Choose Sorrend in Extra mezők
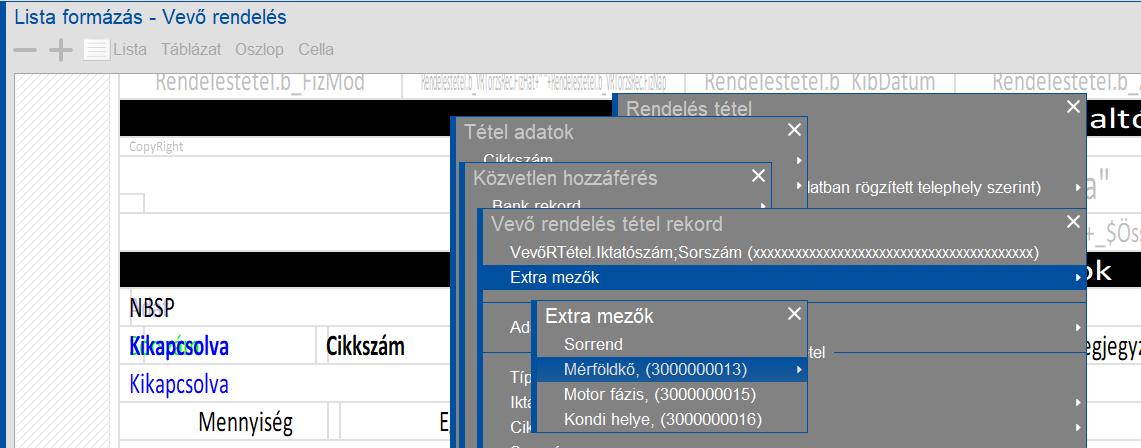Viewport: 1141px width, 448px height. tap(671, 345)
